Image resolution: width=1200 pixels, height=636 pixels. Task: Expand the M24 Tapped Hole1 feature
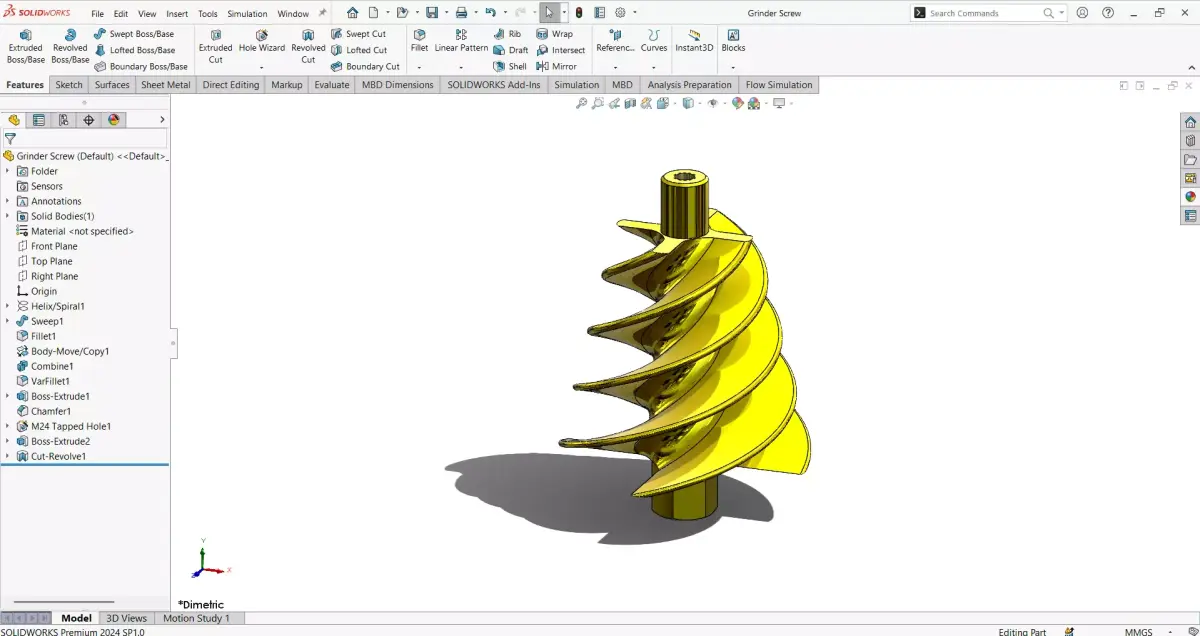tap(8, 426)
